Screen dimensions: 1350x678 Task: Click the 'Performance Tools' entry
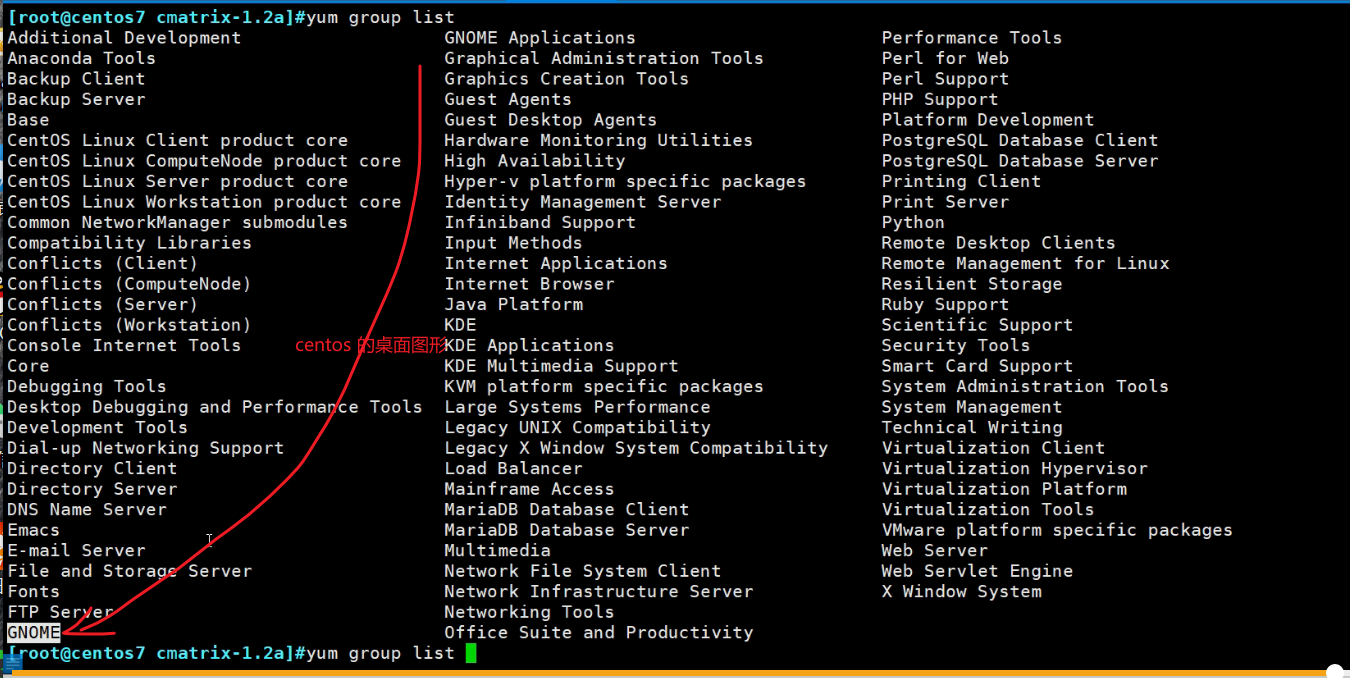pos(971,38)
